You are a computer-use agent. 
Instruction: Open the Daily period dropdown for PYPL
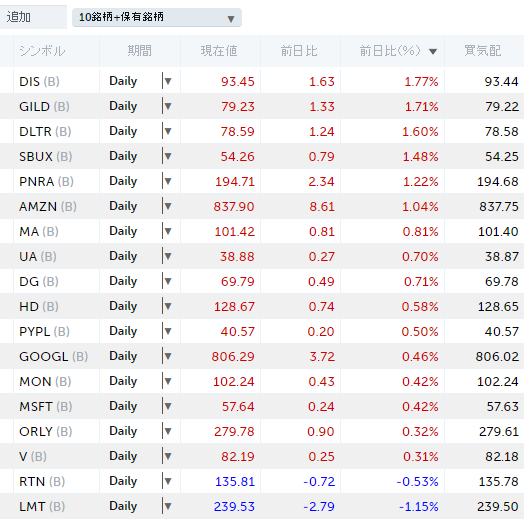click(140, 331)
